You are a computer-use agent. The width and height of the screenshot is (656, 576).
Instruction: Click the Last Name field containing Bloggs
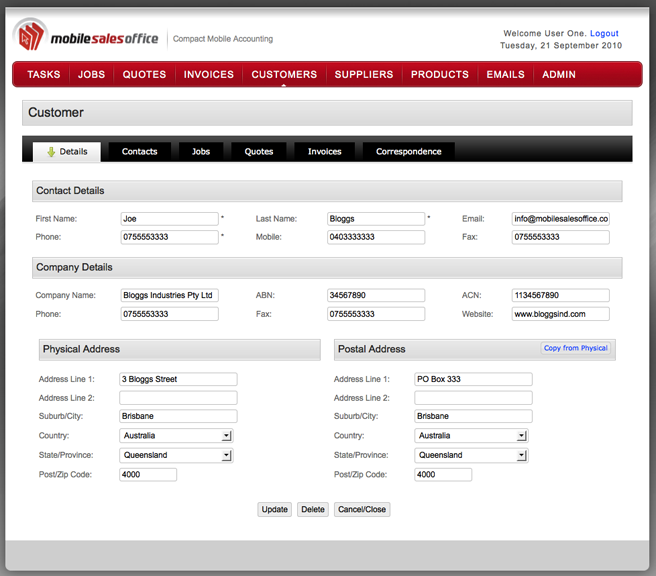(376, 219)
